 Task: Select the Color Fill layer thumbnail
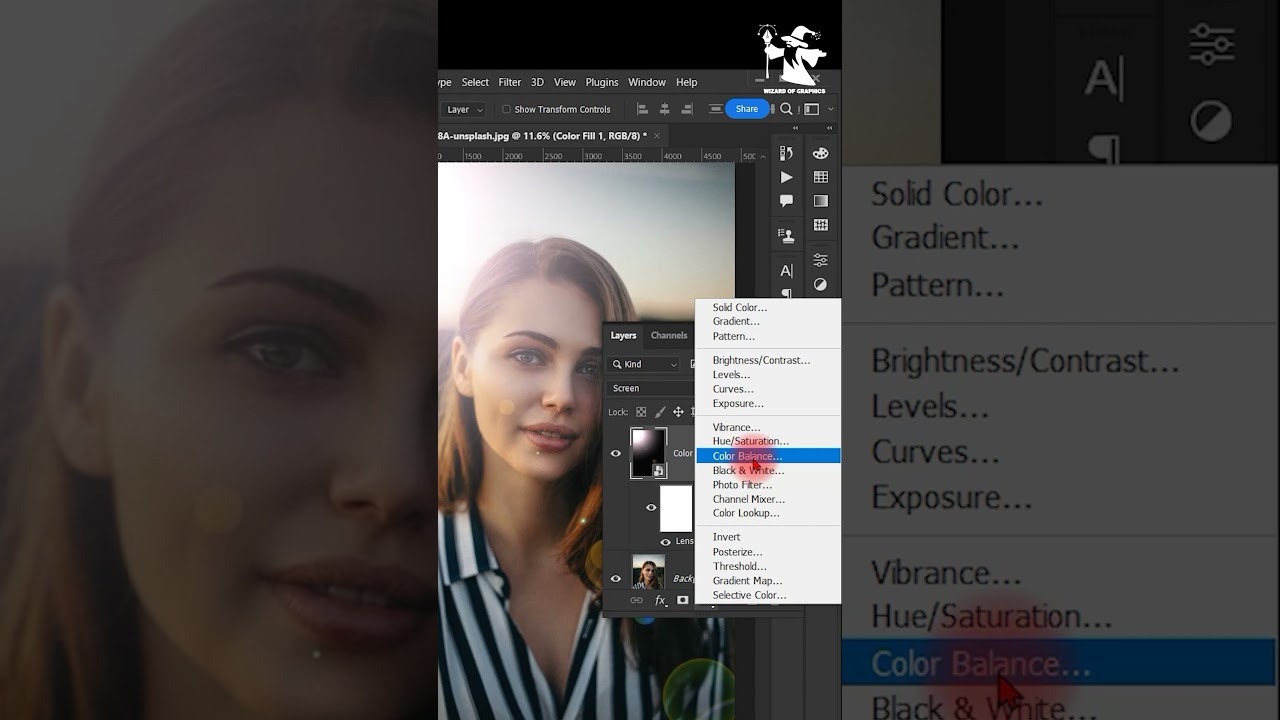tap(648, 453)
